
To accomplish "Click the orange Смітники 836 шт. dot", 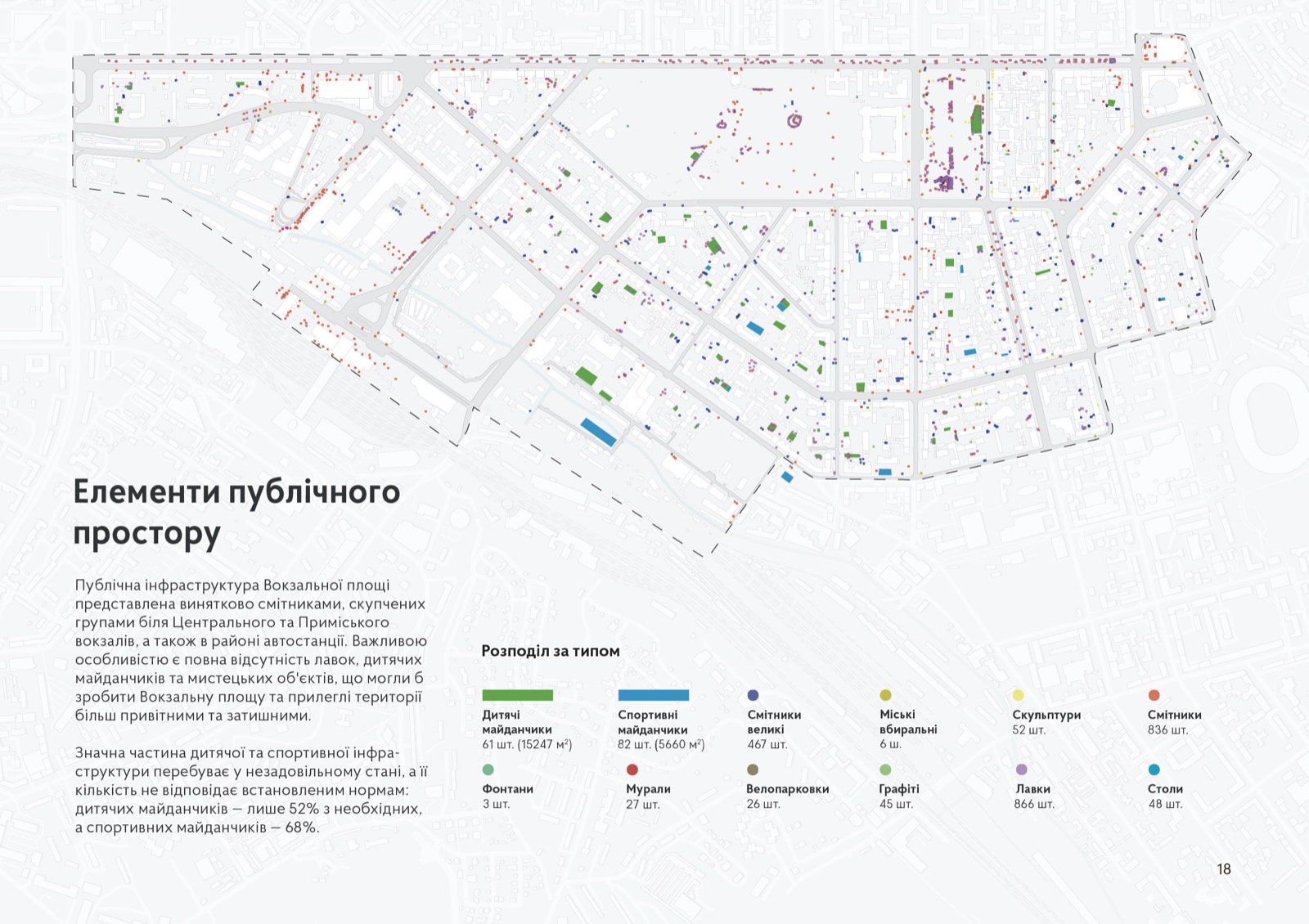I will [1154, 695].
